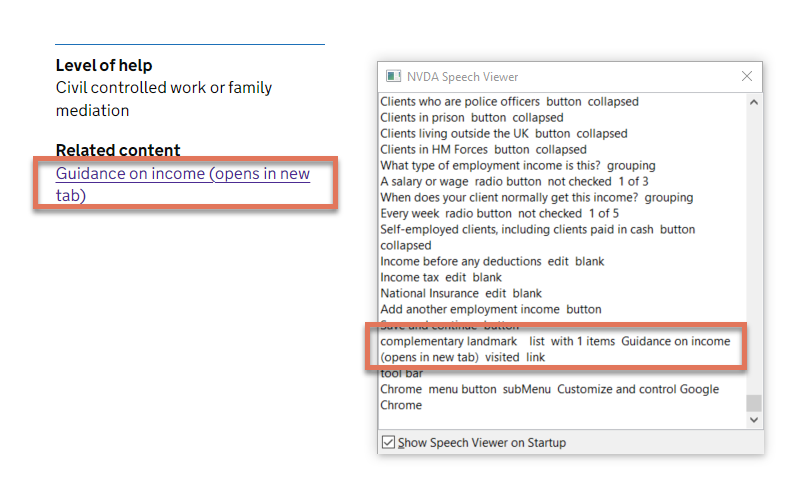
Task: Place cursor on 'Income tax edit blank' line
Action: (x=440, y=278)
